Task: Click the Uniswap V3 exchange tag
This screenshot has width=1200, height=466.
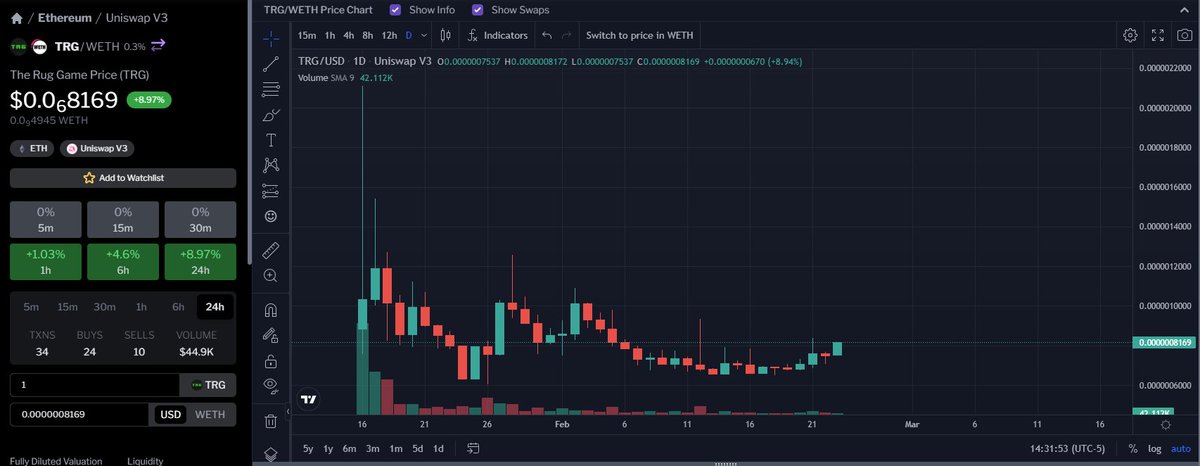Action: 97,148
